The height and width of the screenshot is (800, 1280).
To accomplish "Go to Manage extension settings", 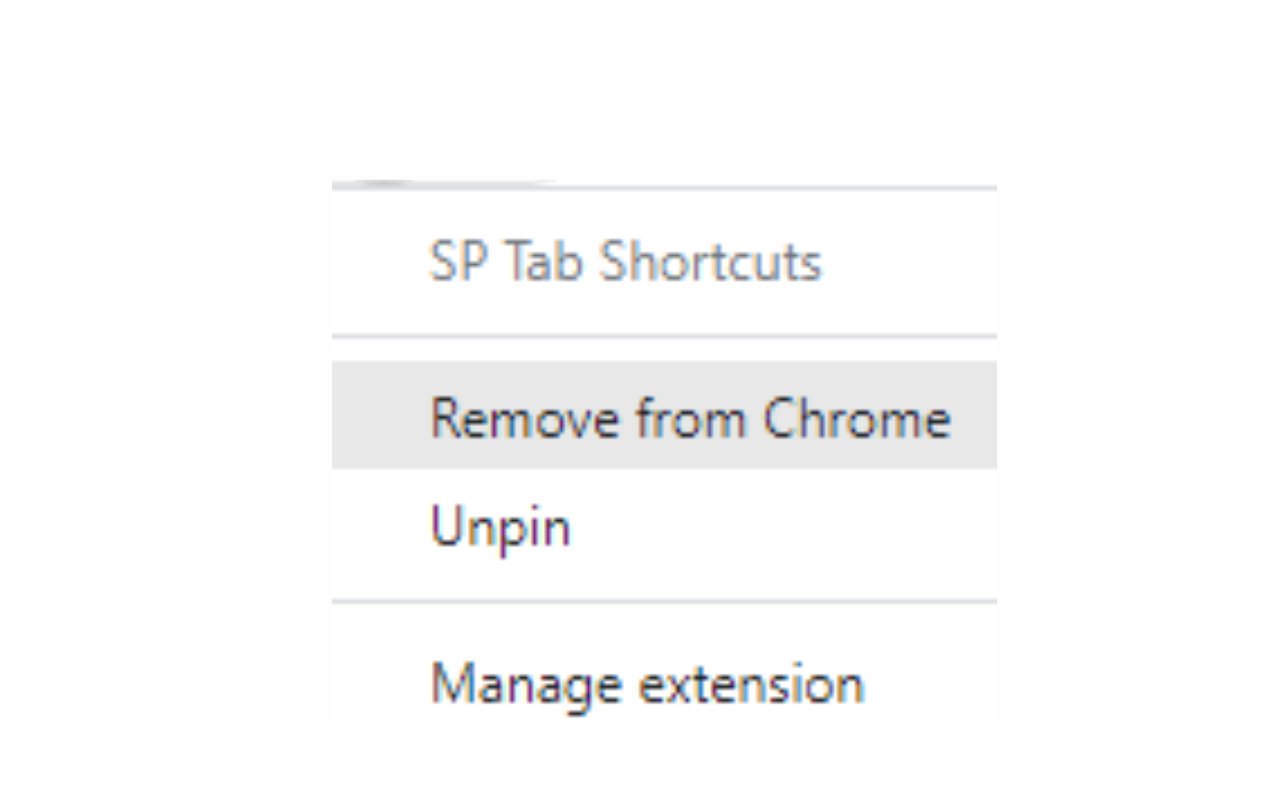I will [x=646, y=685].
